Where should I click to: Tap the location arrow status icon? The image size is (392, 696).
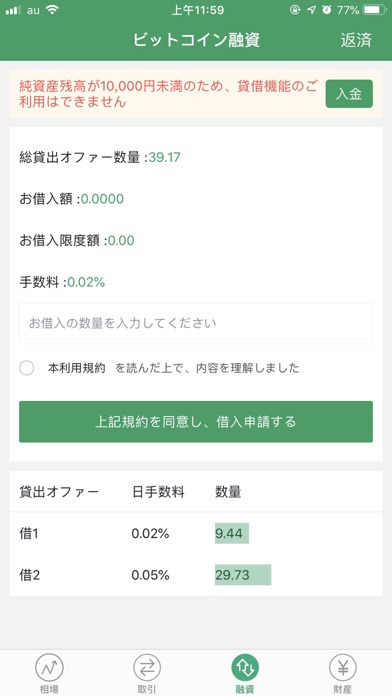click(311, 10)
